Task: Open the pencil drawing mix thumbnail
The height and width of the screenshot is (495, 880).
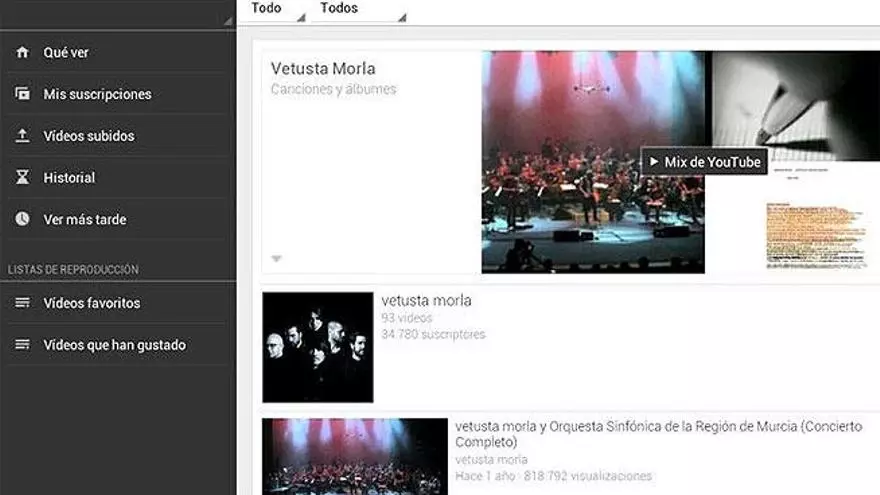Action: pyautogui.click(x=795, y=105)
